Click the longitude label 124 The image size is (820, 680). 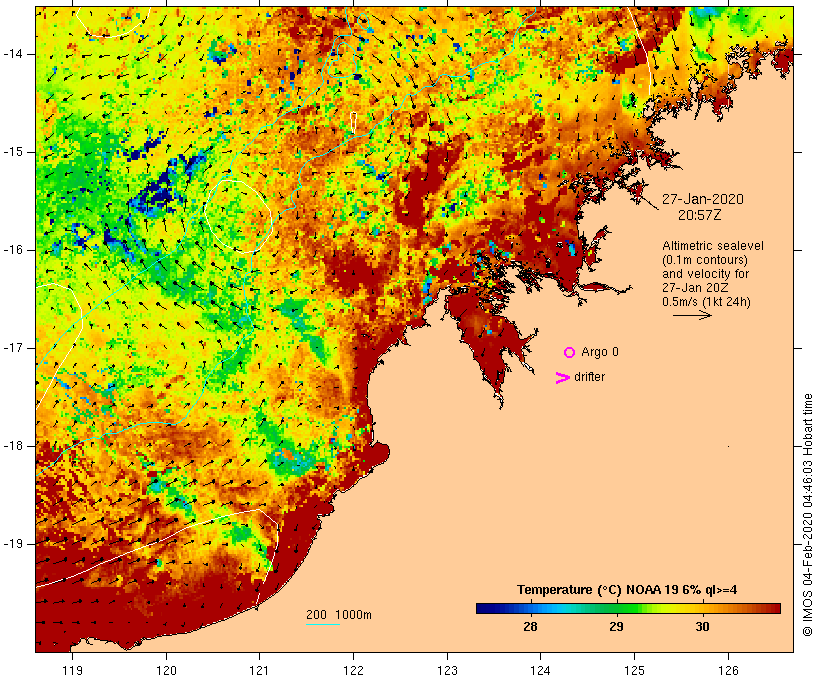pyautogui.click(x=541, y=670)
